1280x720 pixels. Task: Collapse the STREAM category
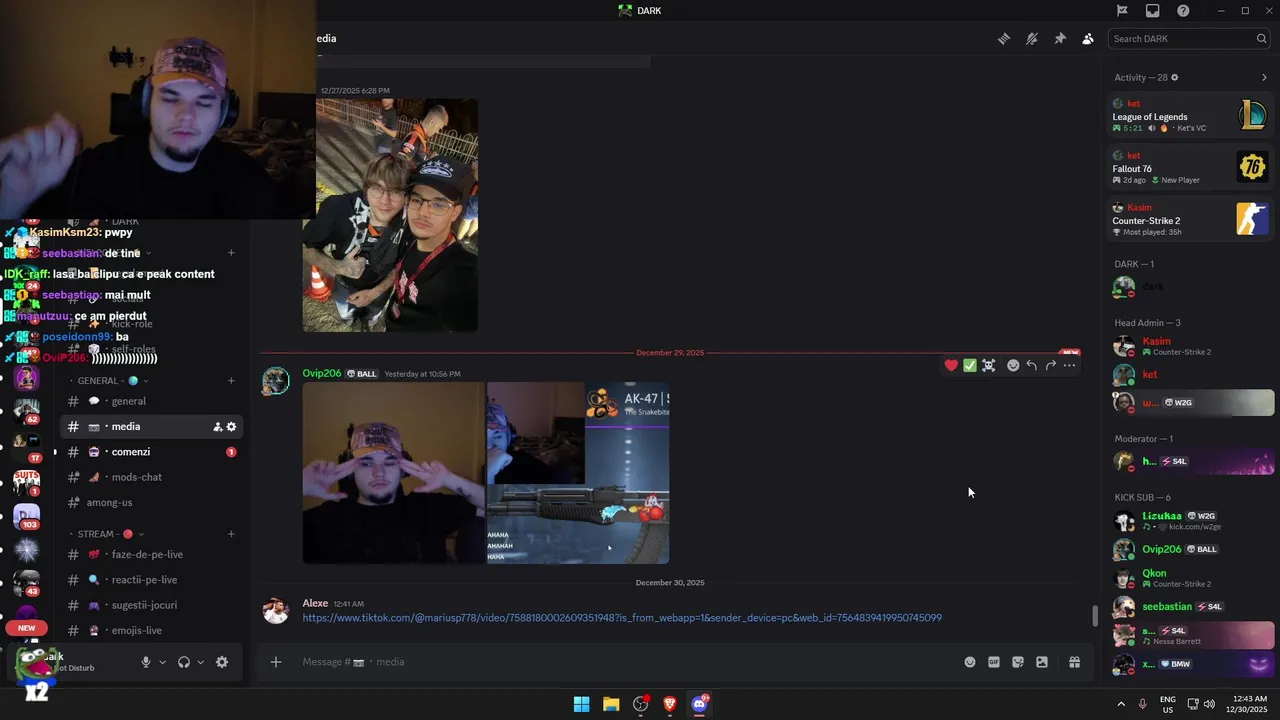coord(110,534)
